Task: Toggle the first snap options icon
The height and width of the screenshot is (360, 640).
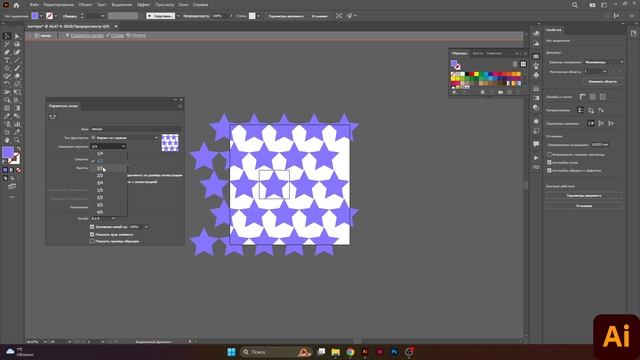Action: coord(591,123)
